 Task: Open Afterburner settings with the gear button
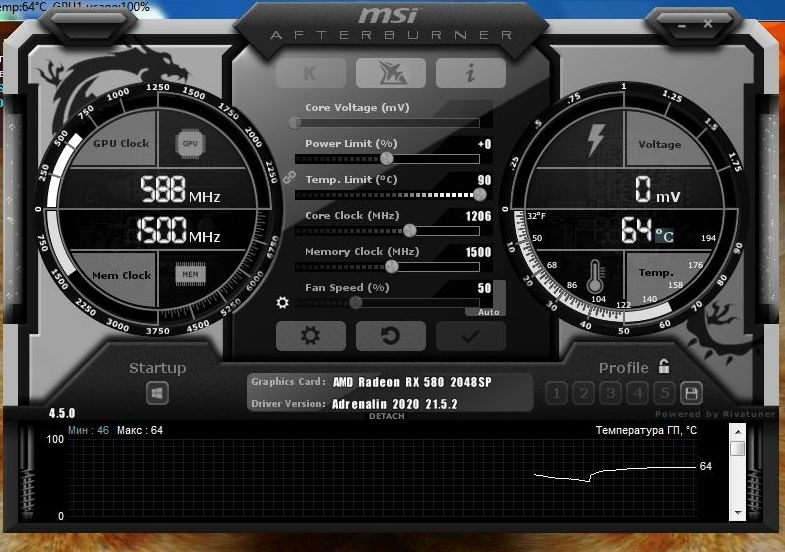coord(310,336)
